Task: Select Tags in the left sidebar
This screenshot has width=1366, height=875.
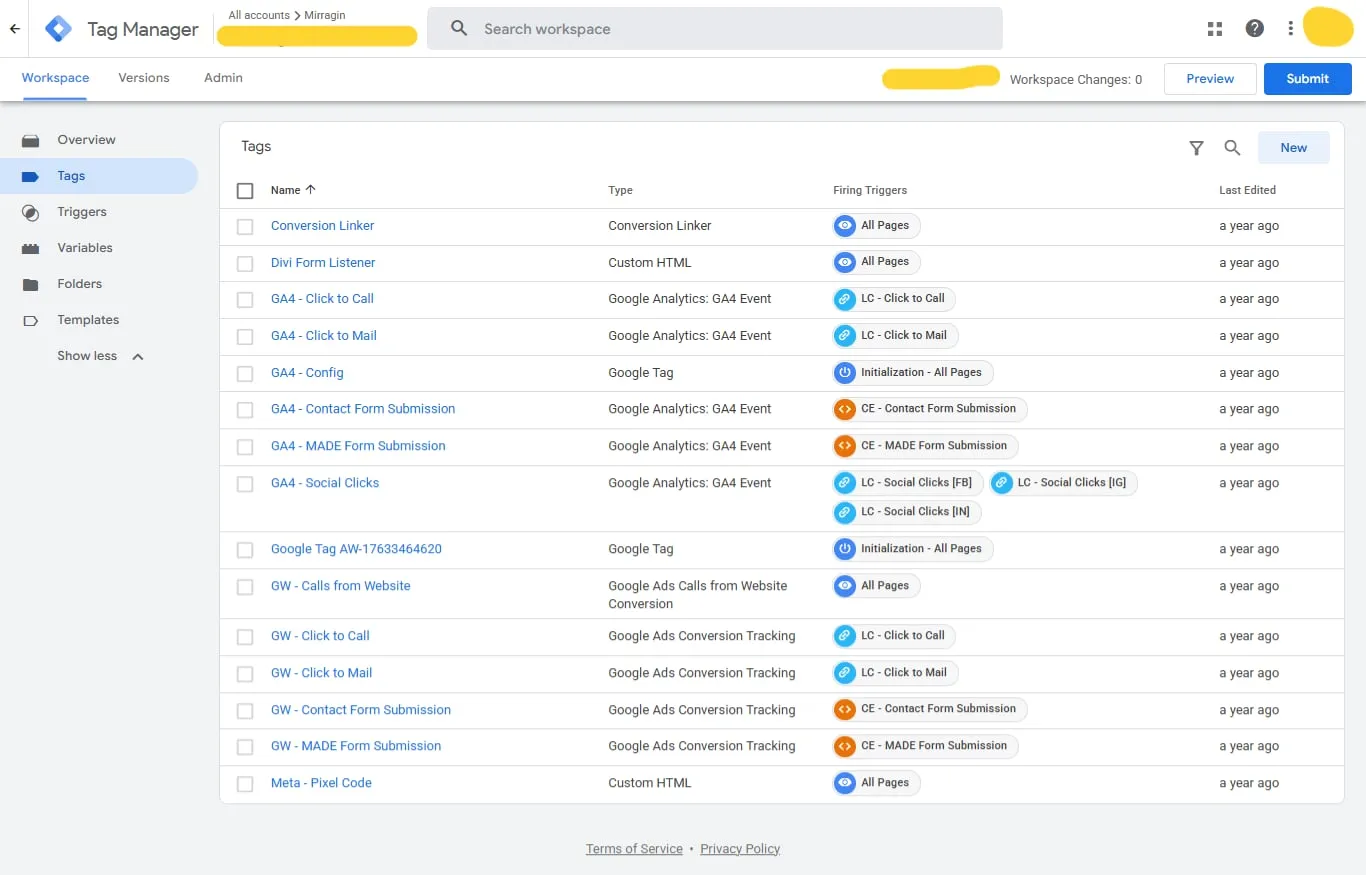Action: tap(99, 176)
